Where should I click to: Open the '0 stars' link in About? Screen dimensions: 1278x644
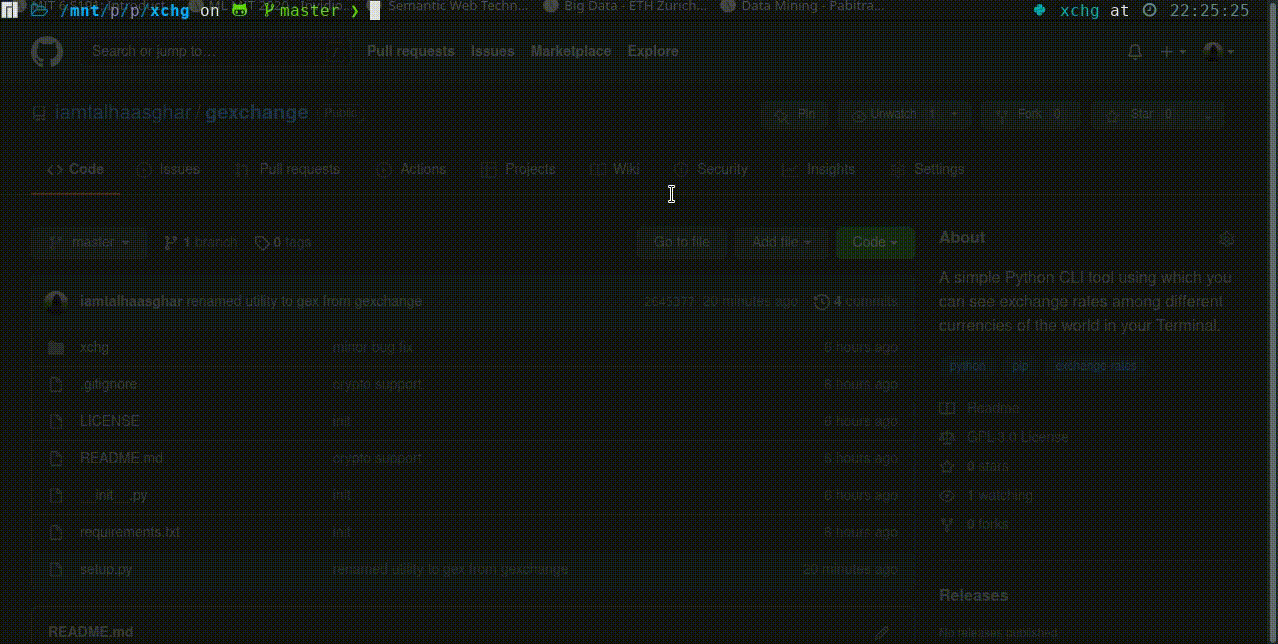975,467
